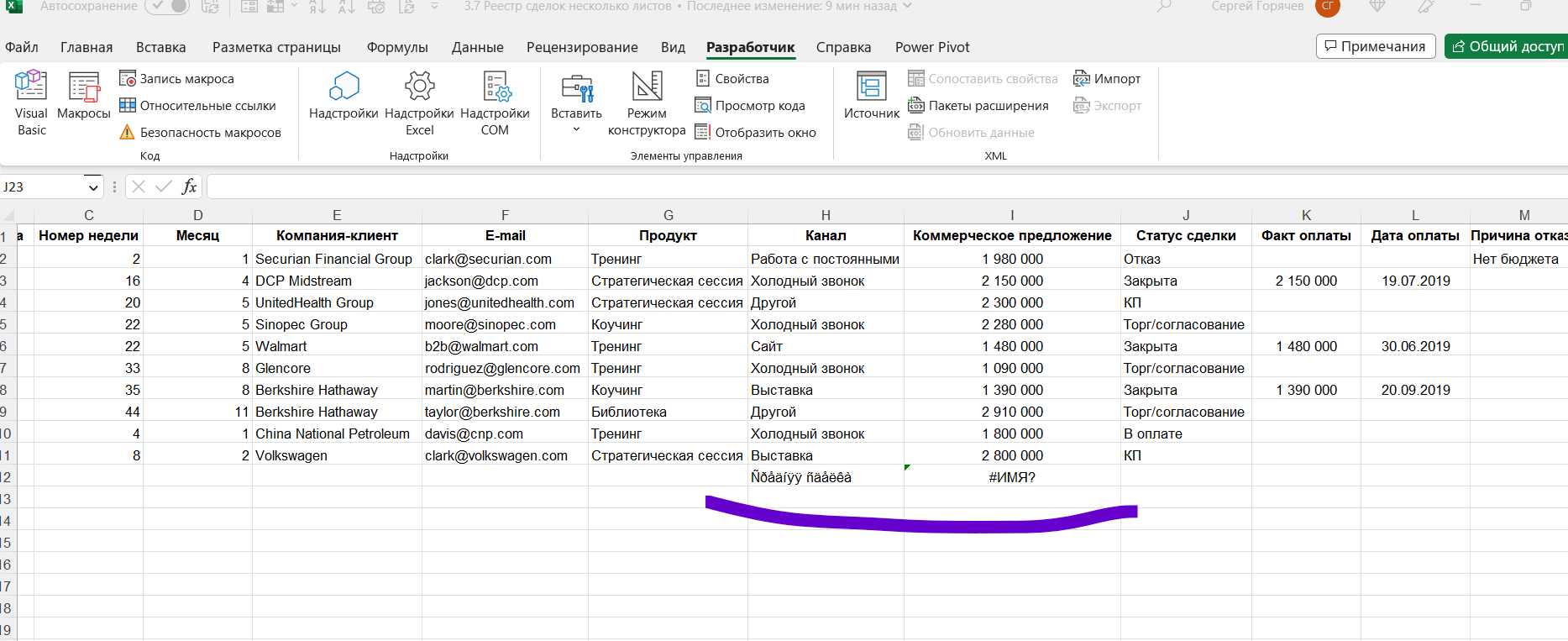Screen dimensions: 1568x641
Task: Switch to the Power Pivot tab
Action: (932, 47)
